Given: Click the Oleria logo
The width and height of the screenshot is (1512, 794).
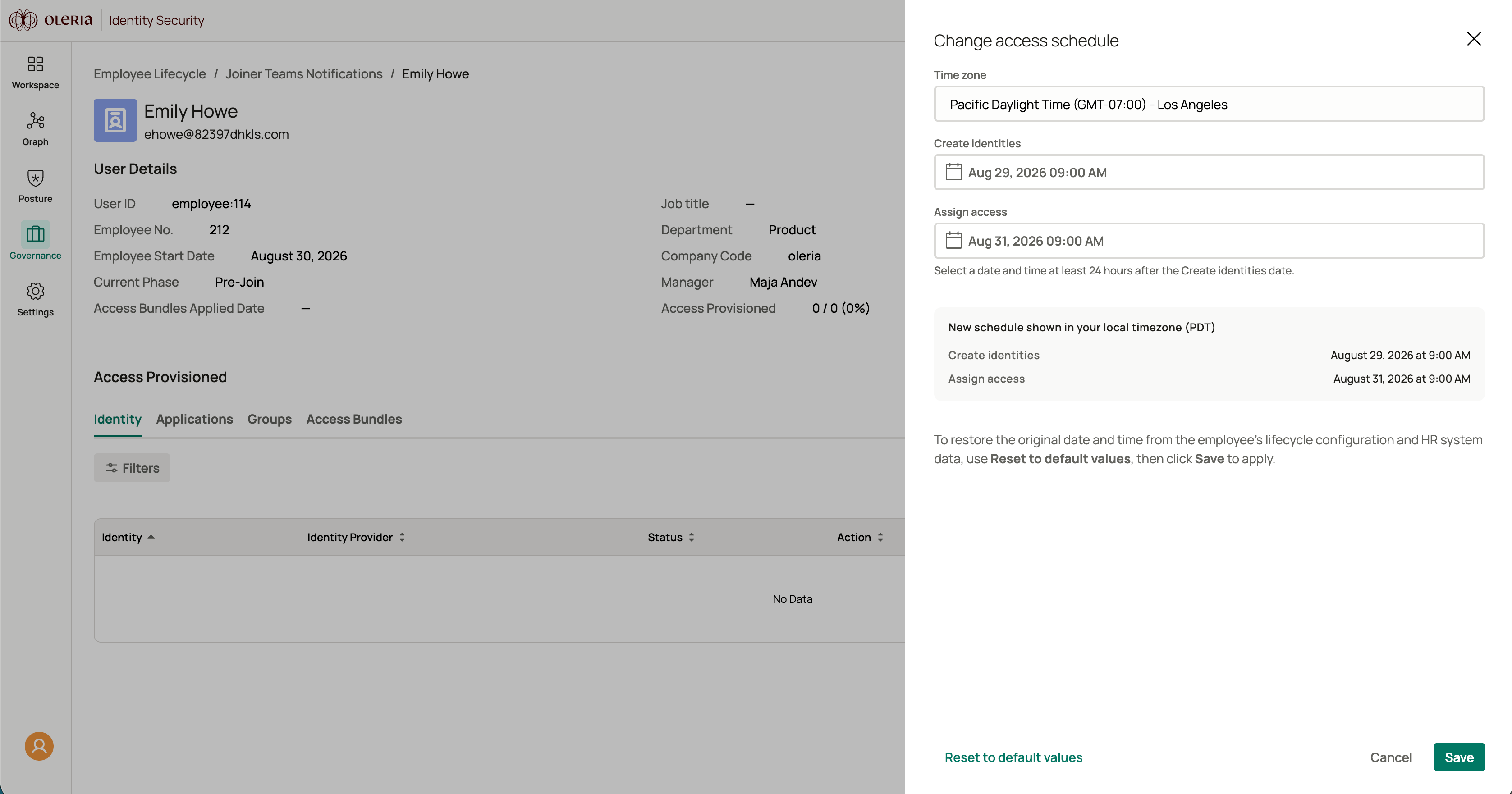Looking at the screenshot, I should 50,20.
